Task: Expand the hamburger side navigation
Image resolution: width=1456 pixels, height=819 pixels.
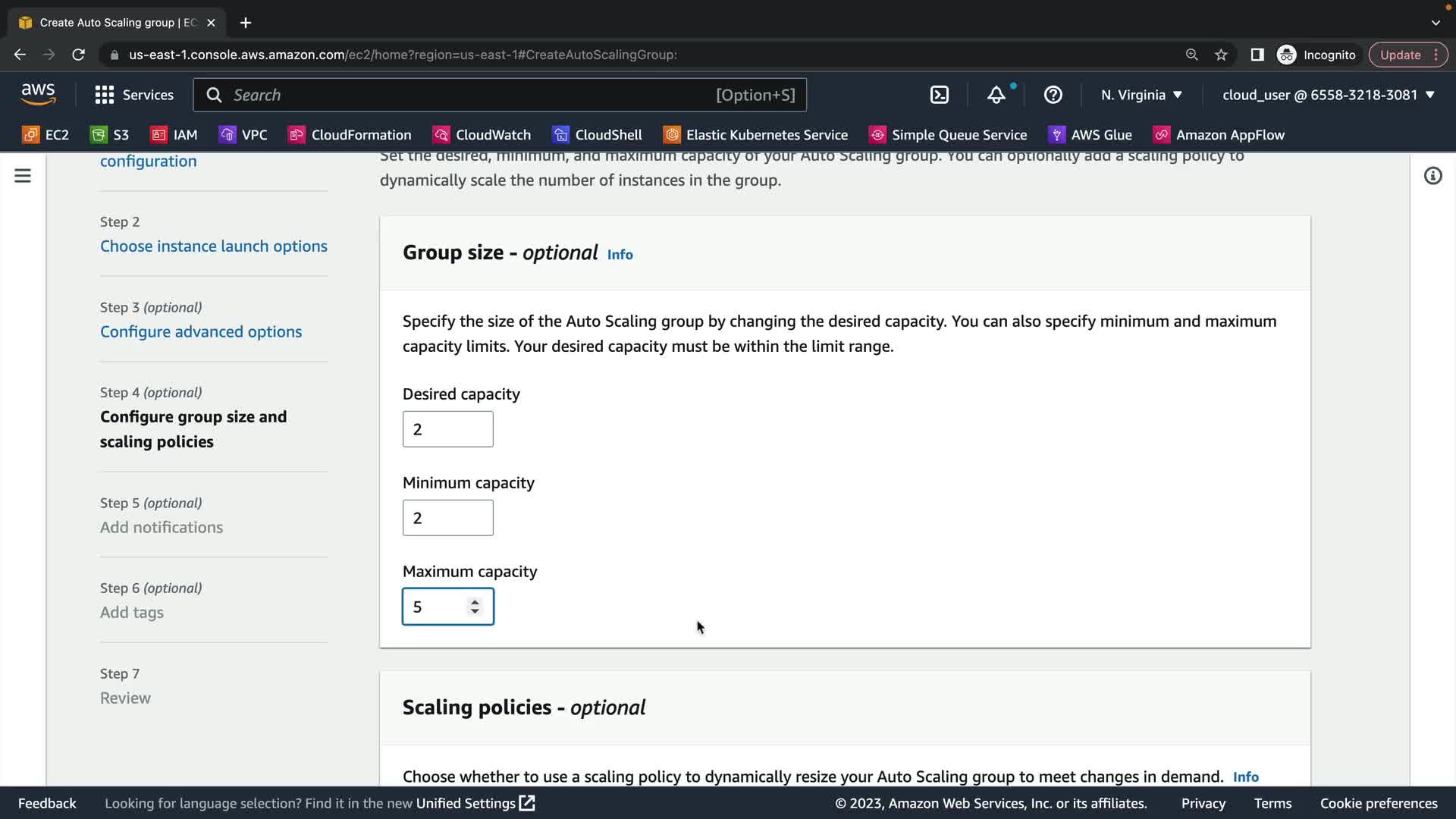Action: tap(23, 176)
